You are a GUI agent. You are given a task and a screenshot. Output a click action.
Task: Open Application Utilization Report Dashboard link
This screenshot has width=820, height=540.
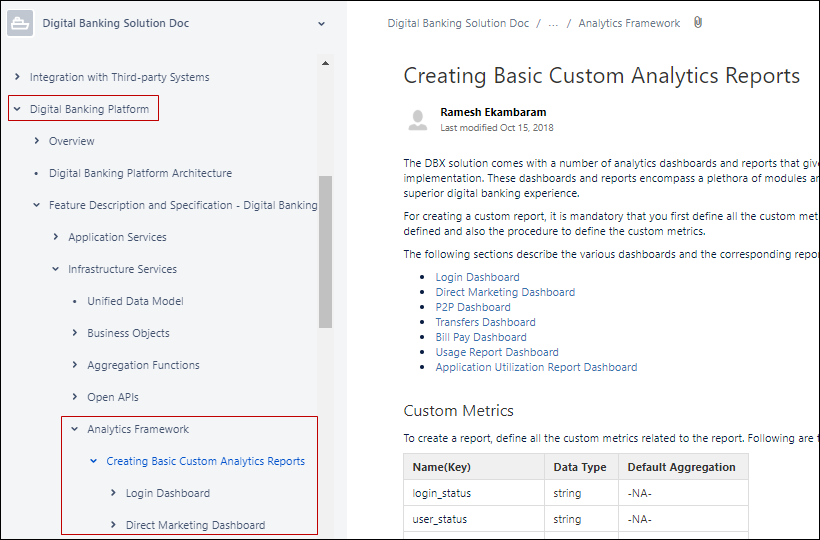(536, 367)
